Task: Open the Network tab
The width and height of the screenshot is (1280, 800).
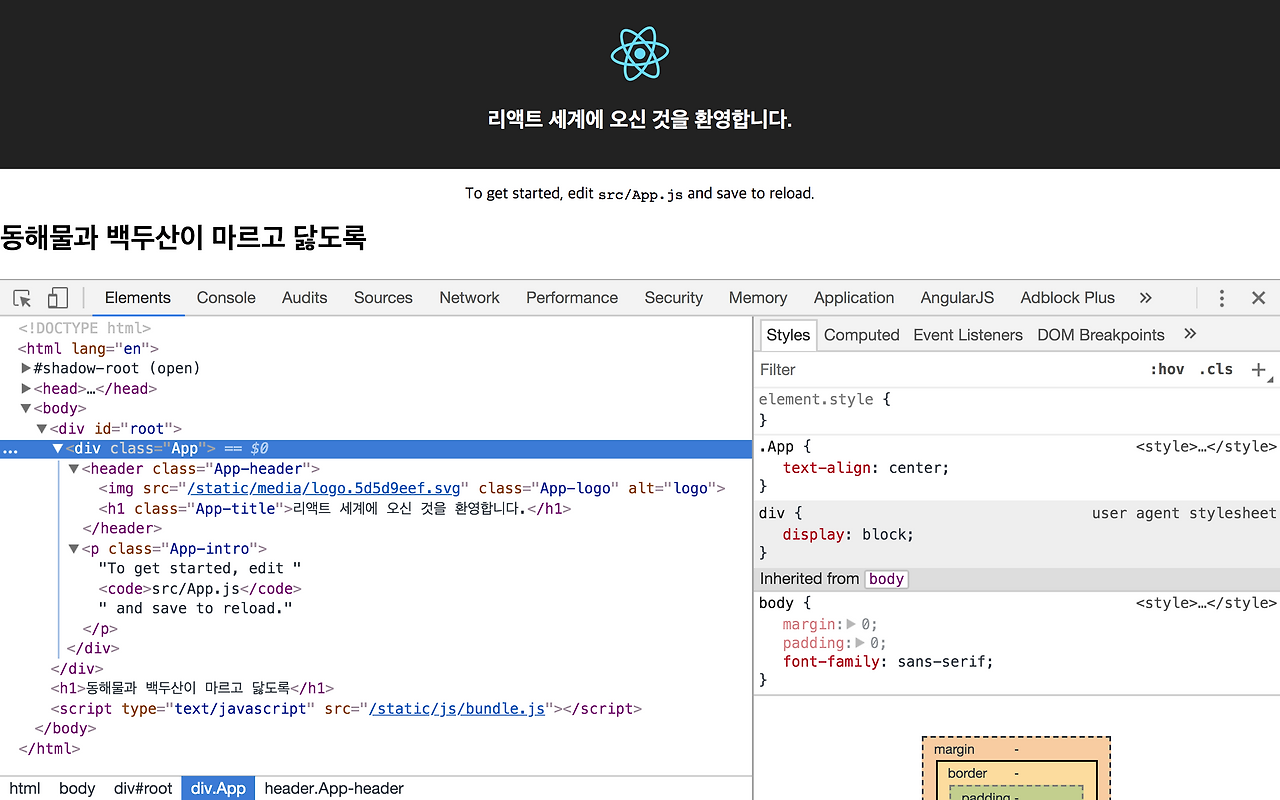Action: point(469,298)
